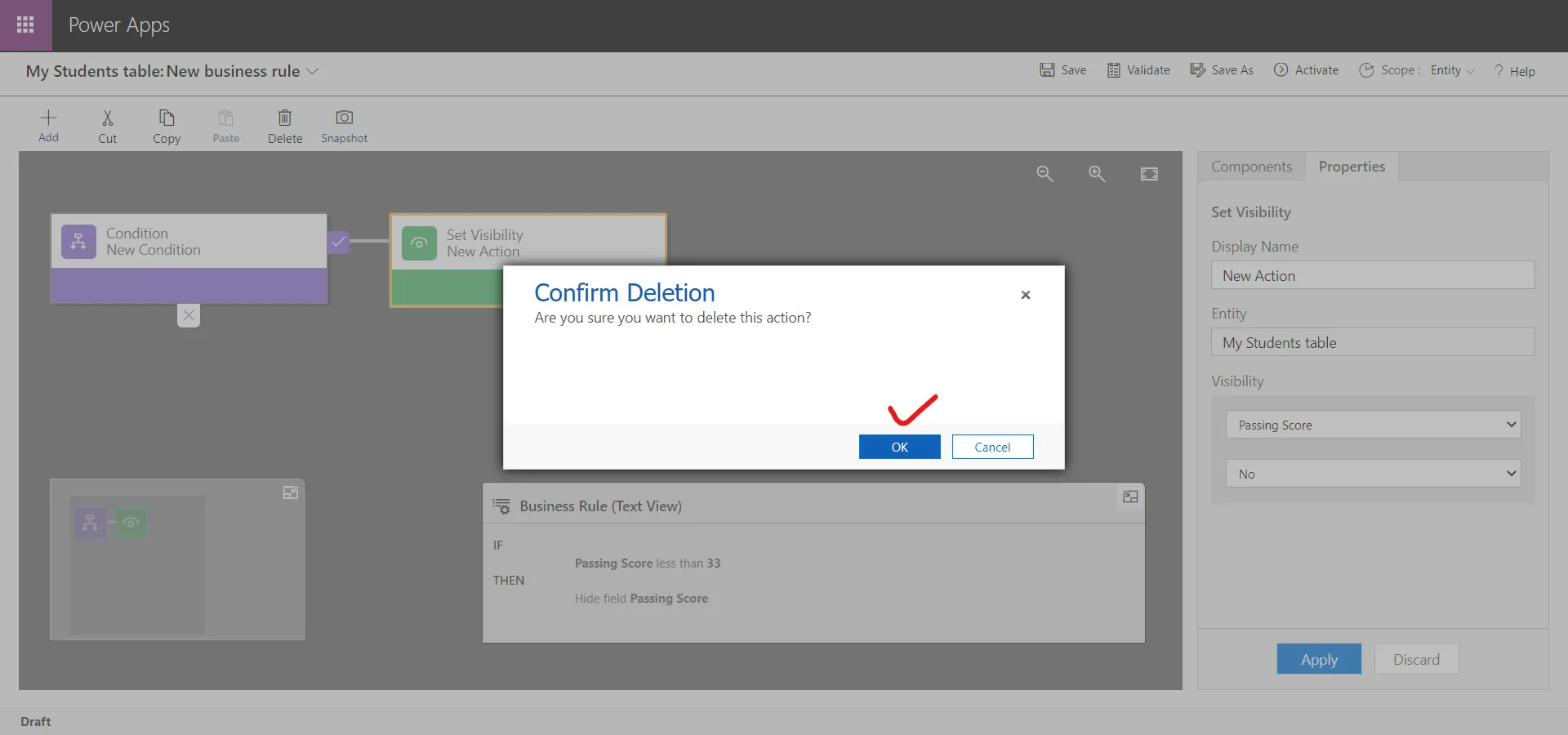This screenshot has height=735, width=1568.
Task: Zoom out the designer canvas
Action: point(1045,174)
